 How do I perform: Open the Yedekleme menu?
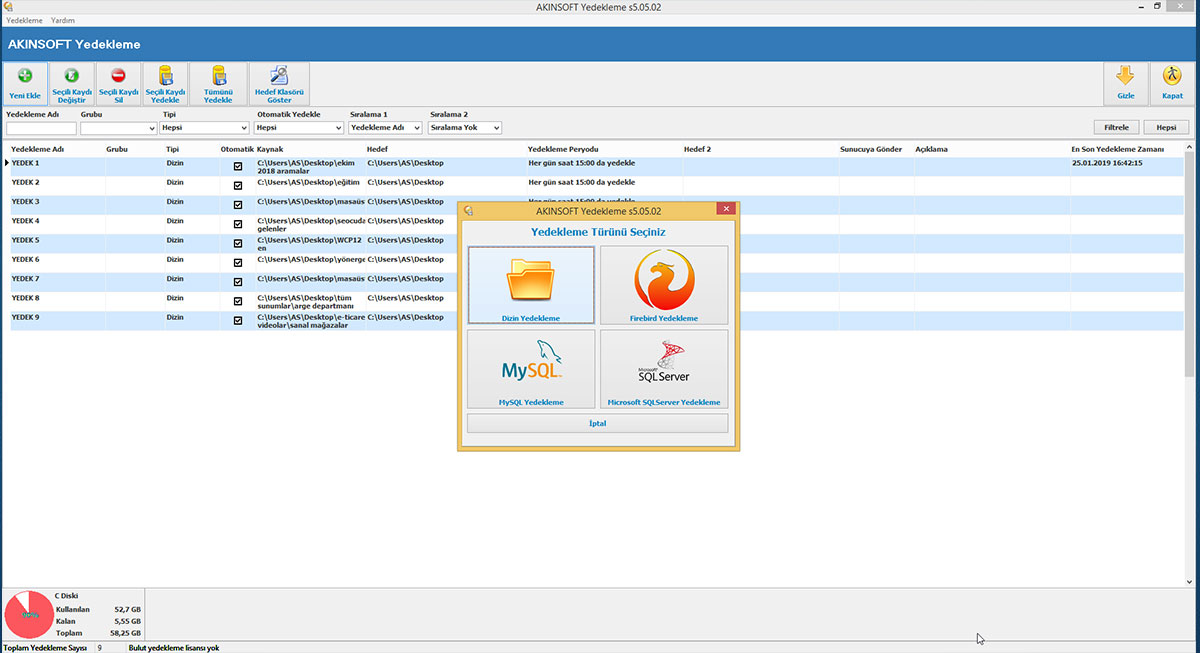tap(25, 20)
